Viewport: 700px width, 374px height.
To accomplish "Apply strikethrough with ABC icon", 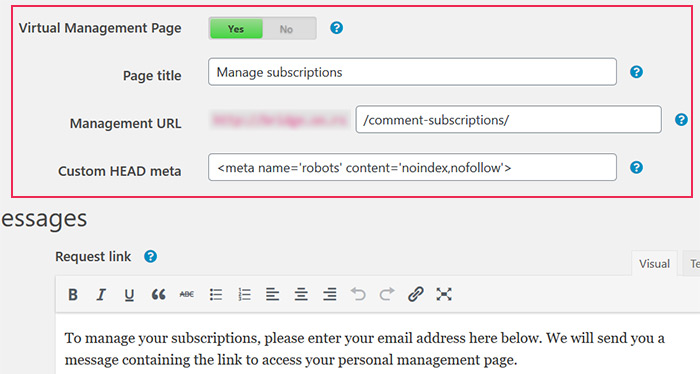I will [187, 294].
